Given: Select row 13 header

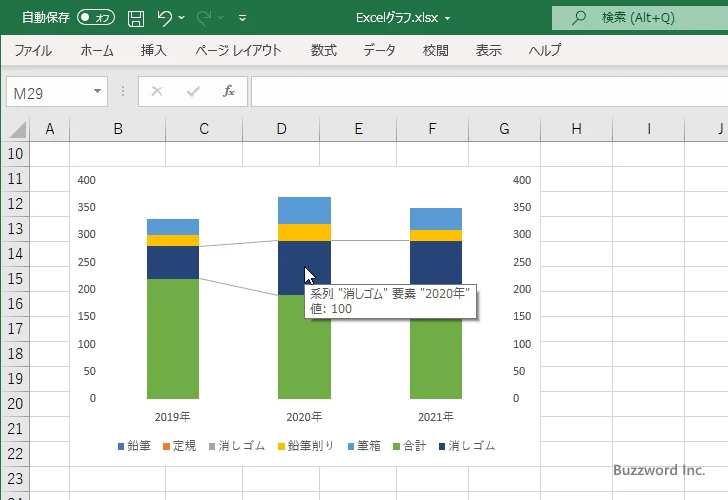Looking at the screenshot, I should tap(15, 229).
